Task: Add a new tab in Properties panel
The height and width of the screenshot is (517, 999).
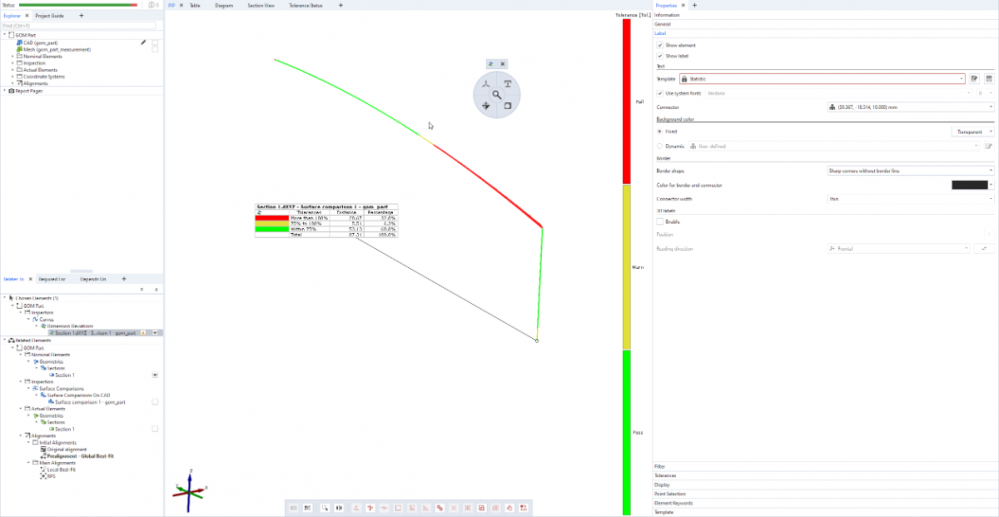Action: (x=694, y=5)
